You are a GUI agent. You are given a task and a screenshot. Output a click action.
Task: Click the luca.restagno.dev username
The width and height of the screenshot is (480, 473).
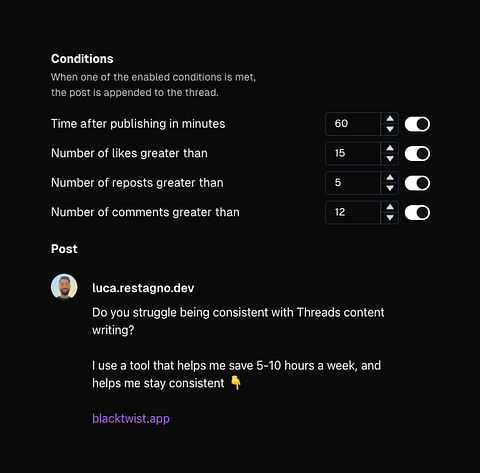click(x=143, y=288)
